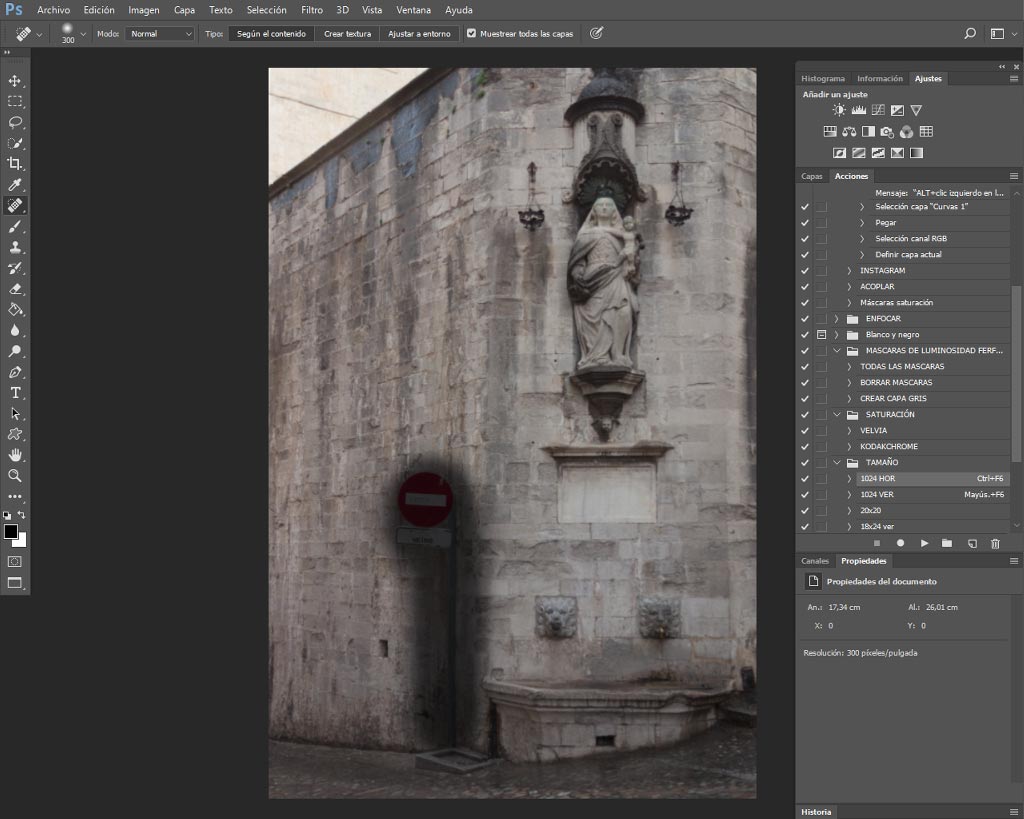Select the Eyedropper tool
Image resolution: width=1024 pixels, height=819 pixels.
click(x=14, y=185)
